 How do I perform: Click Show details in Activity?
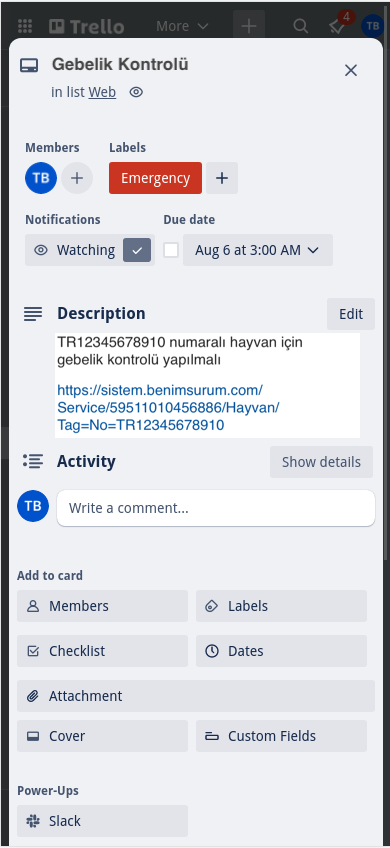click(x=321, y=462)
